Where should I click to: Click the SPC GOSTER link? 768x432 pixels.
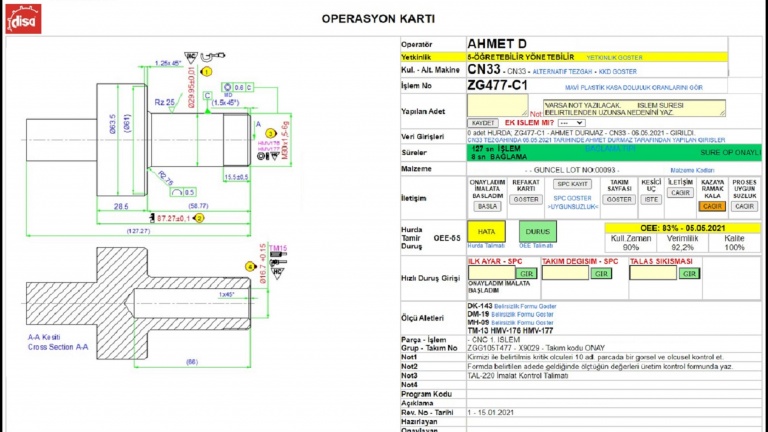click(572, 198)
